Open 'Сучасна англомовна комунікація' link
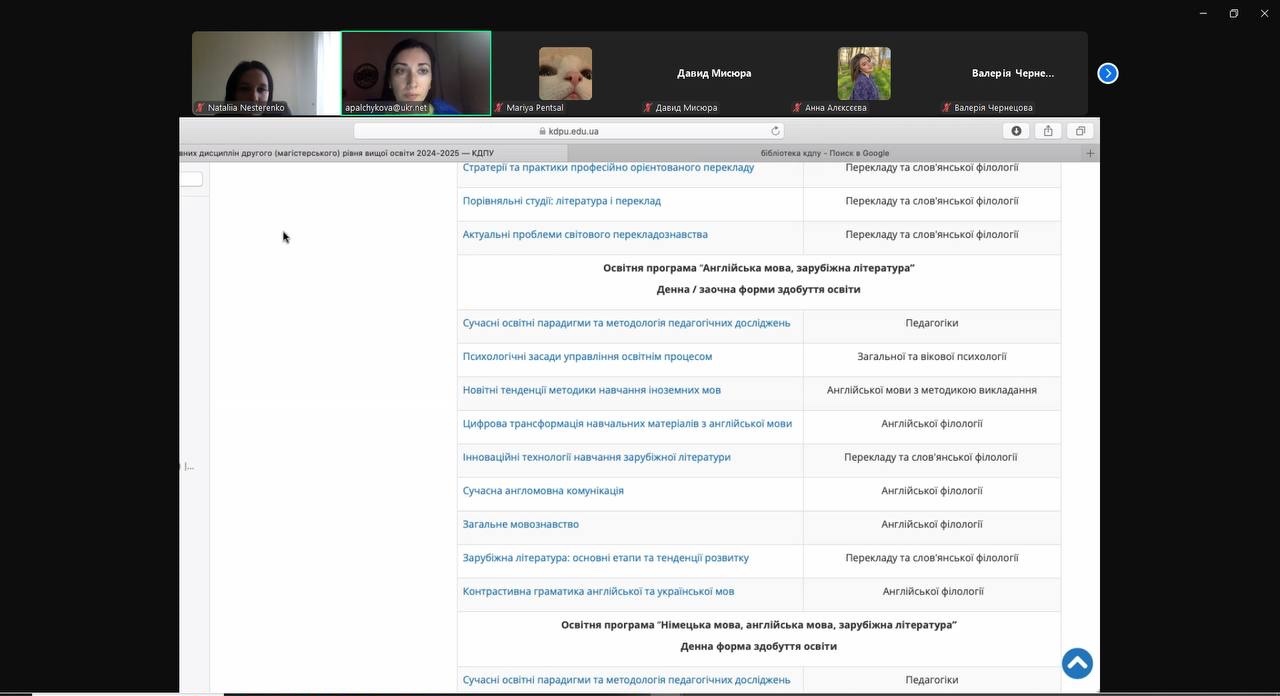This screenshot has width=1280, height=696. 543,491
